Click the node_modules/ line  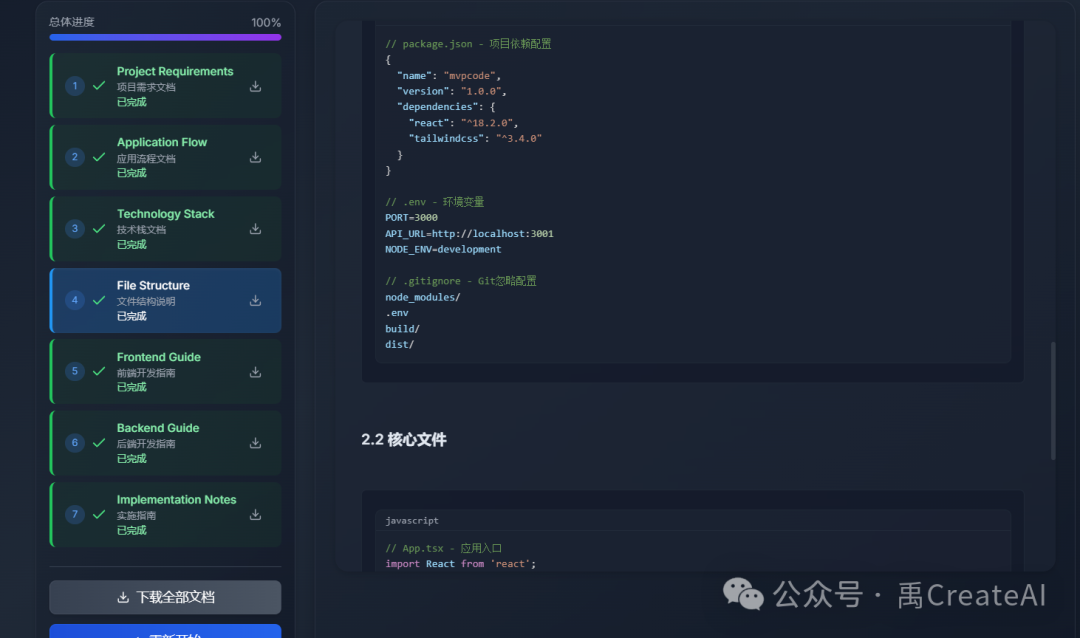point(423,297)
